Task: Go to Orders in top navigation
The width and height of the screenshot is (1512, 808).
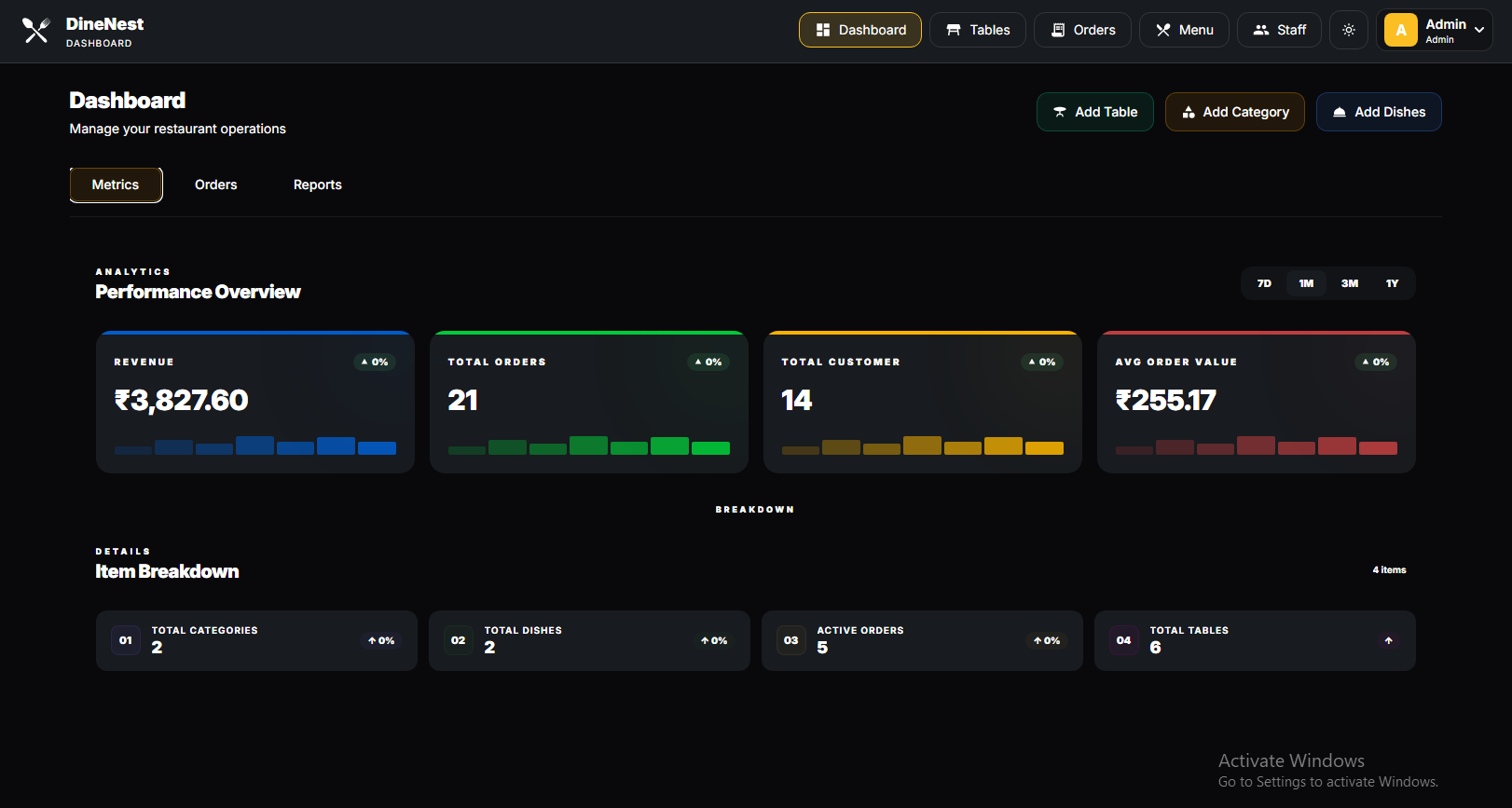Action: pyautogui.click(x=1082, y=30)
